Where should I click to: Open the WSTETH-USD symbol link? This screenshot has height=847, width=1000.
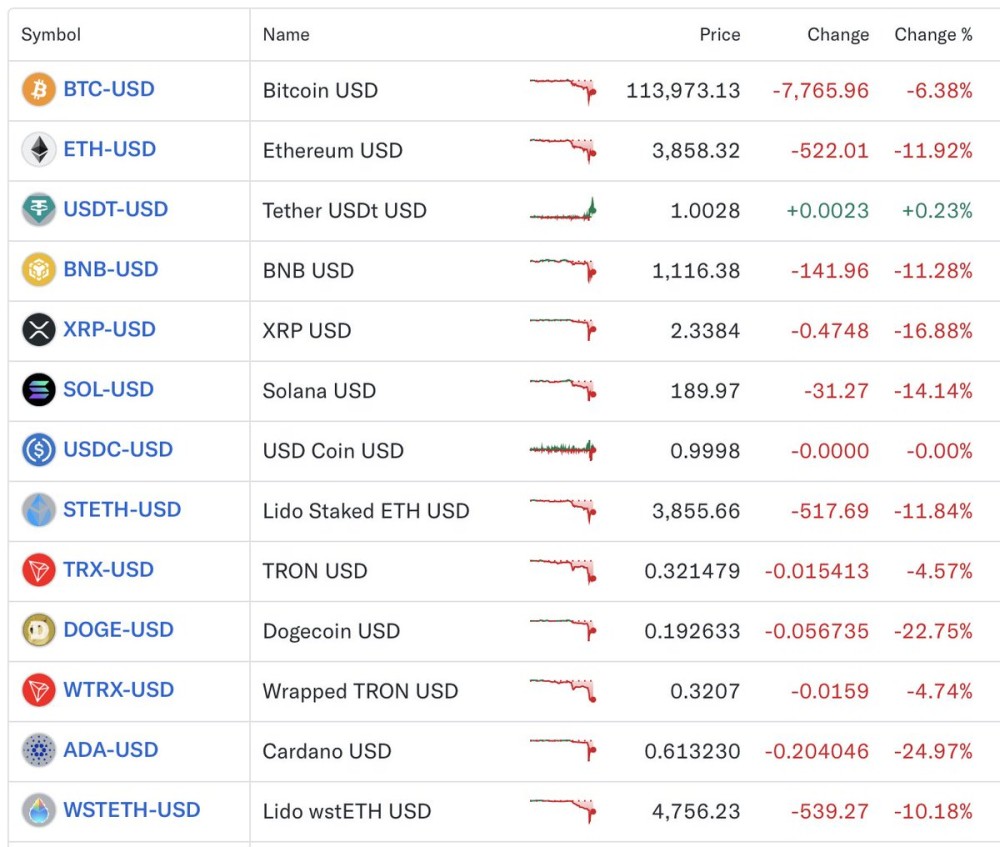[x=132, y=809]
